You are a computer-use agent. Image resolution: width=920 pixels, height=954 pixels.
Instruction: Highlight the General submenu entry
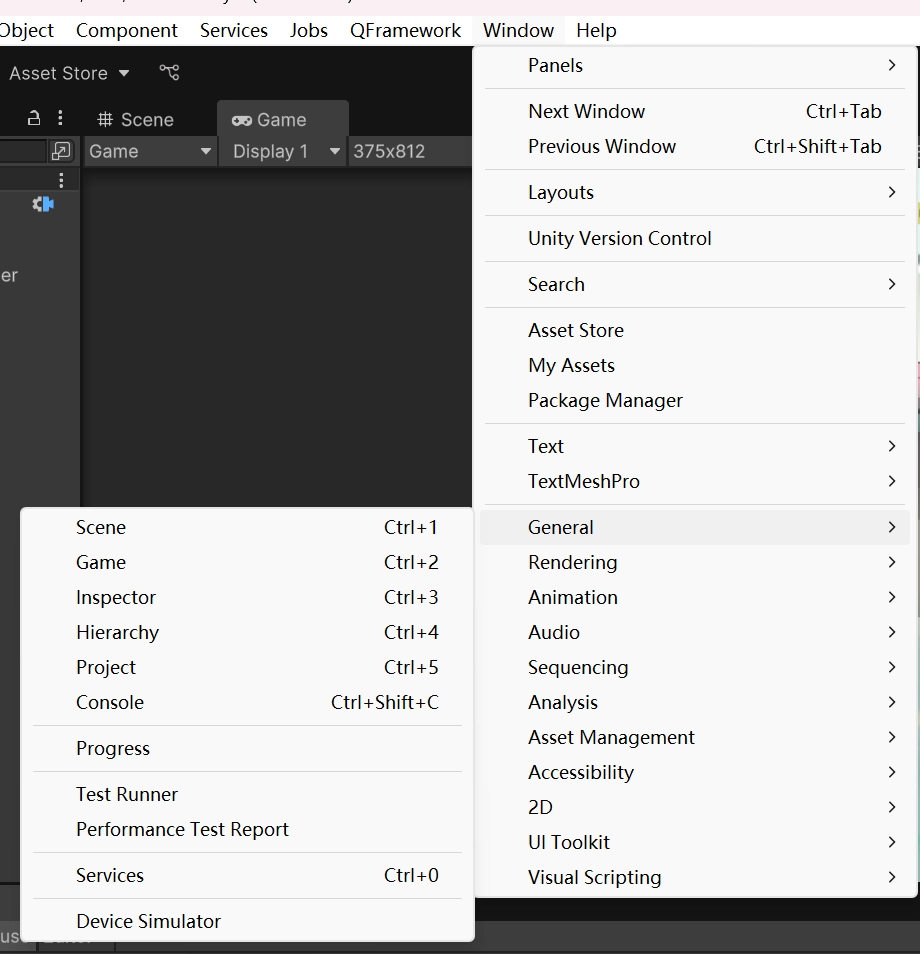(695, 527)
